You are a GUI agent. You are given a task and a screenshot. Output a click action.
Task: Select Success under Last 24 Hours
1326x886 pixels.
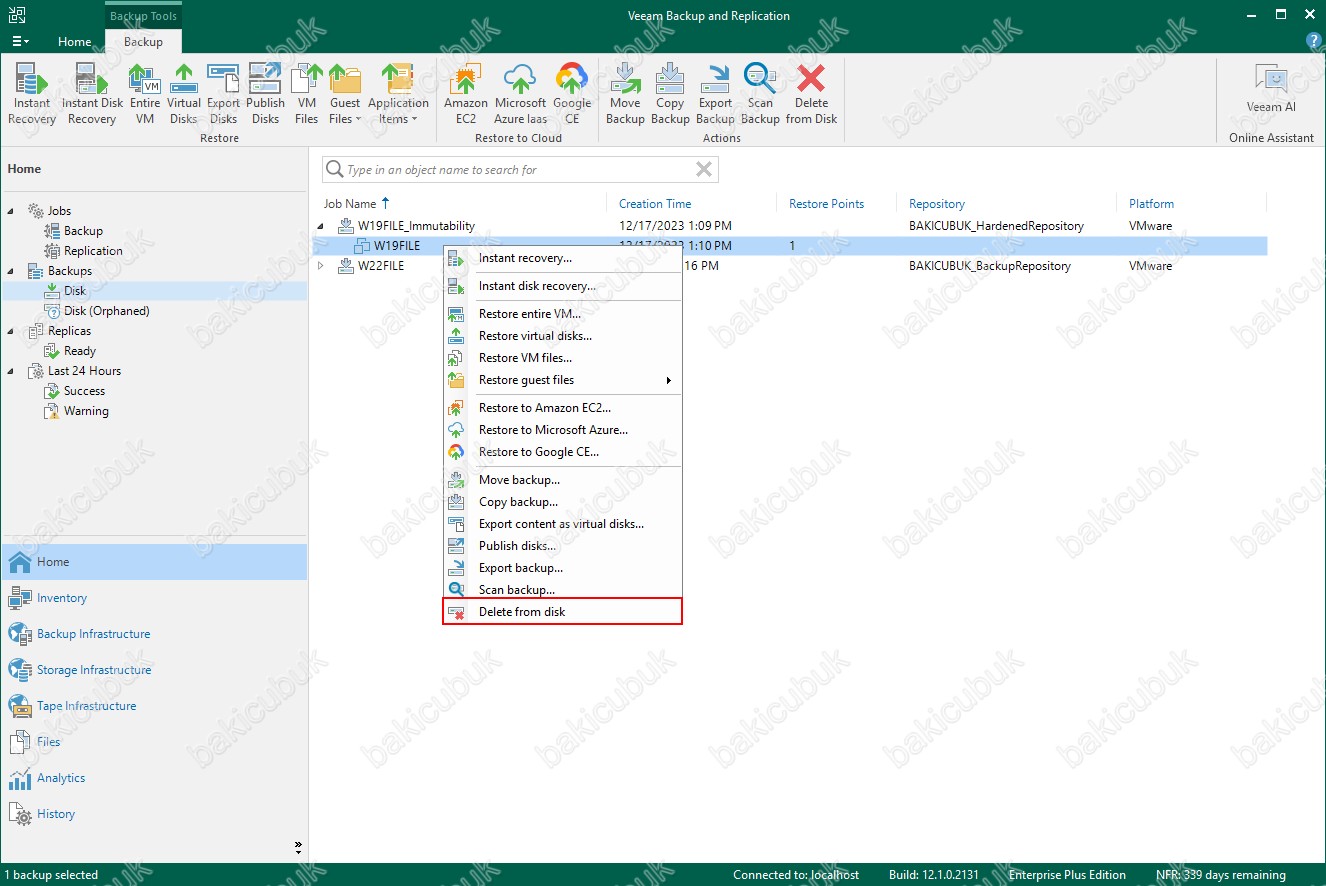(84, 391)
